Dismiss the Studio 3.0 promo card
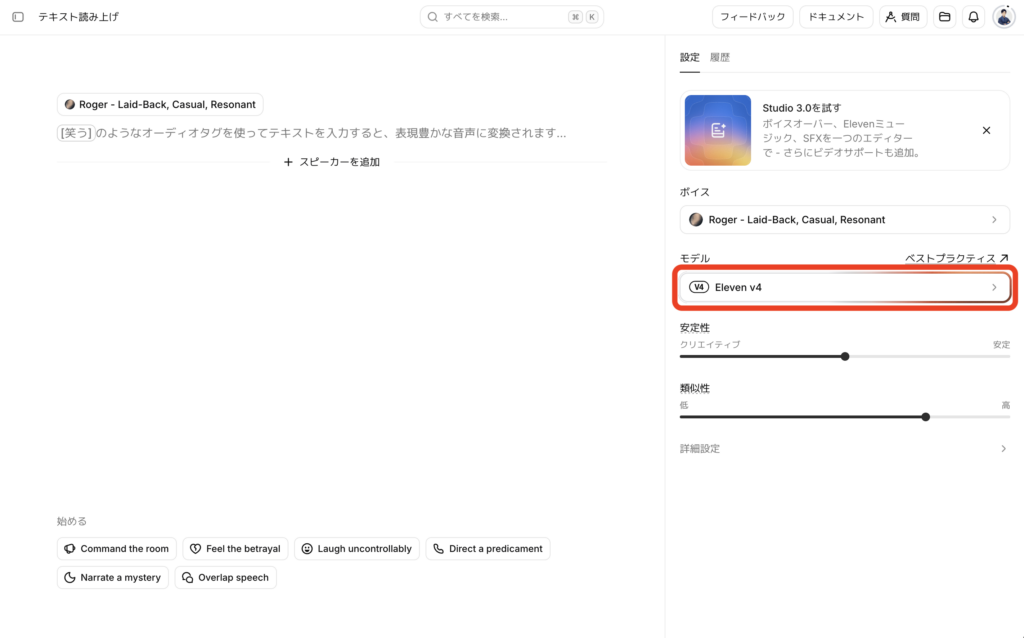 986,131
